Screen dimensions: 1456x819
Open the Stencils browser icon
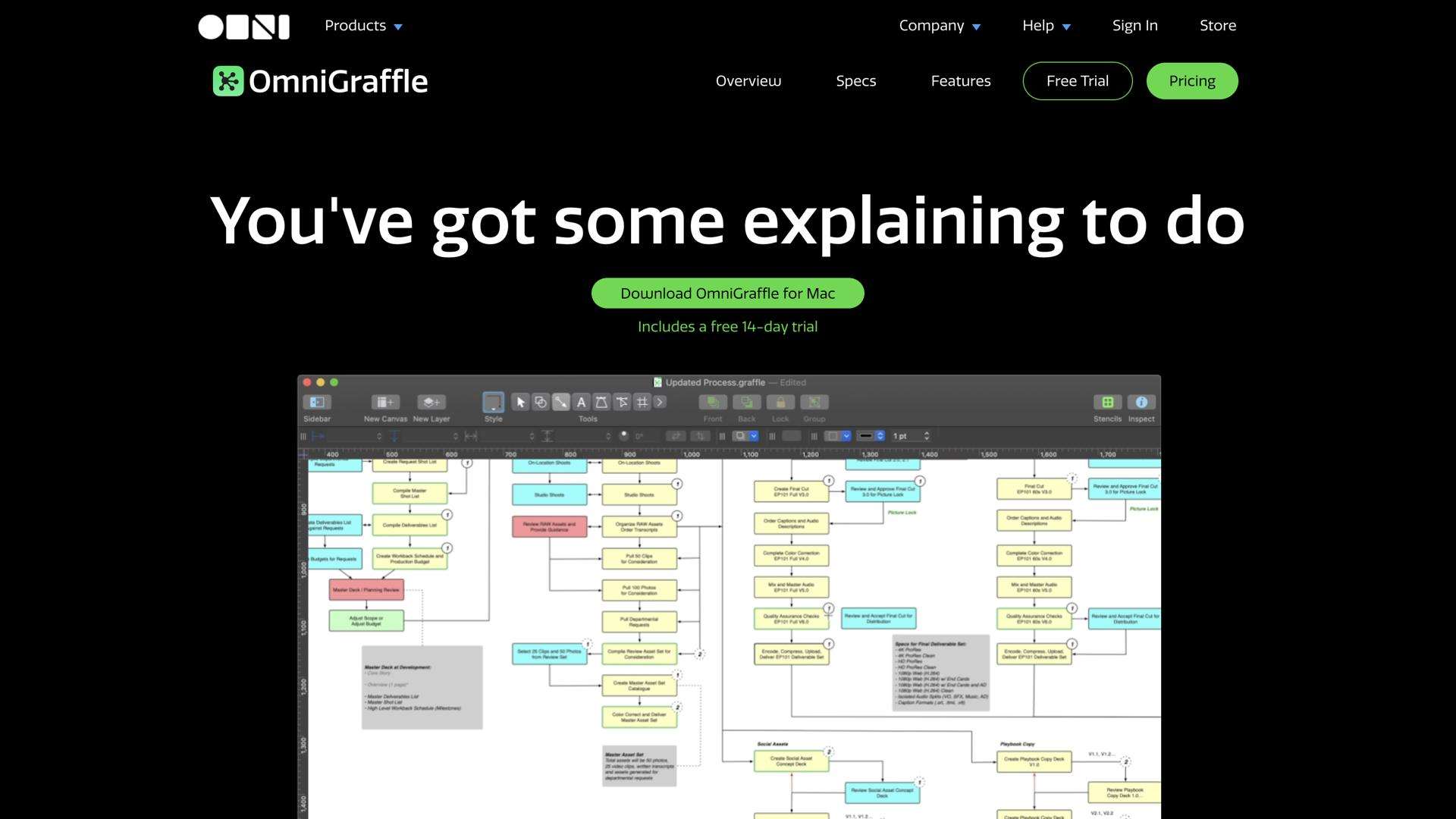point(1107,402)
